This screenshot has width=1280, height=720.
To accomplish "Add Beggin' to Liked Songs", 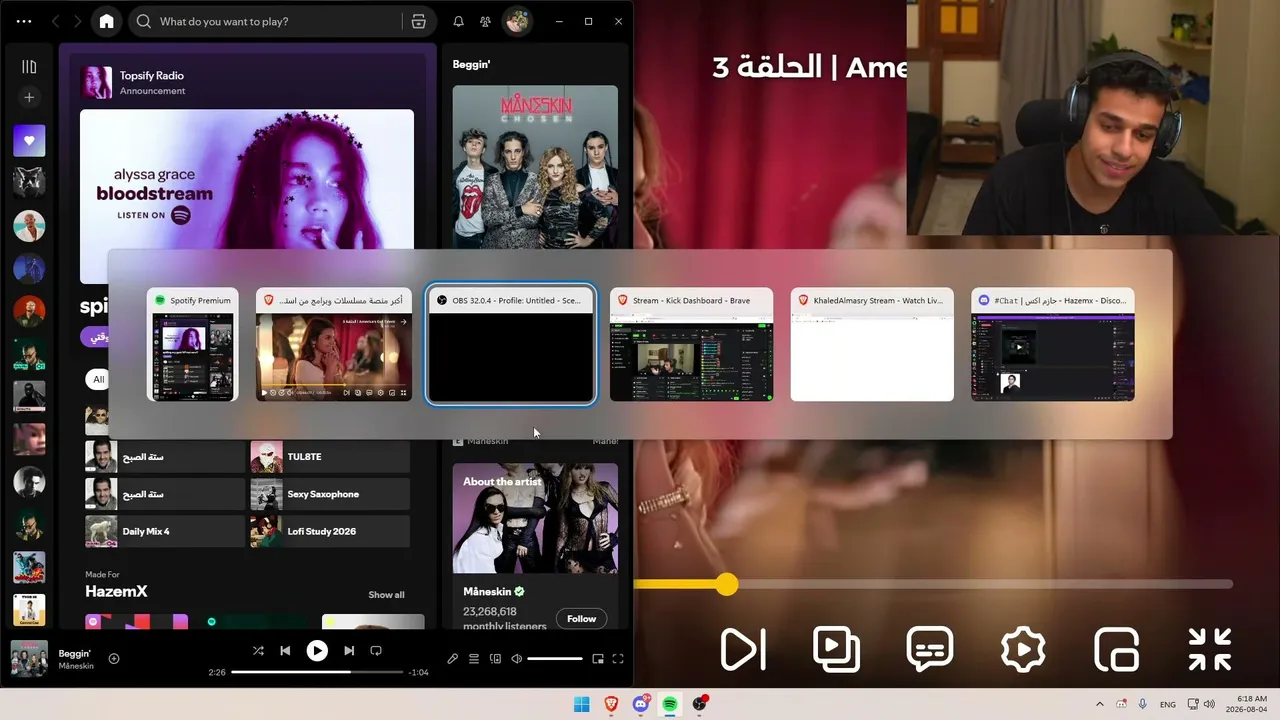I will pos(114,658).
